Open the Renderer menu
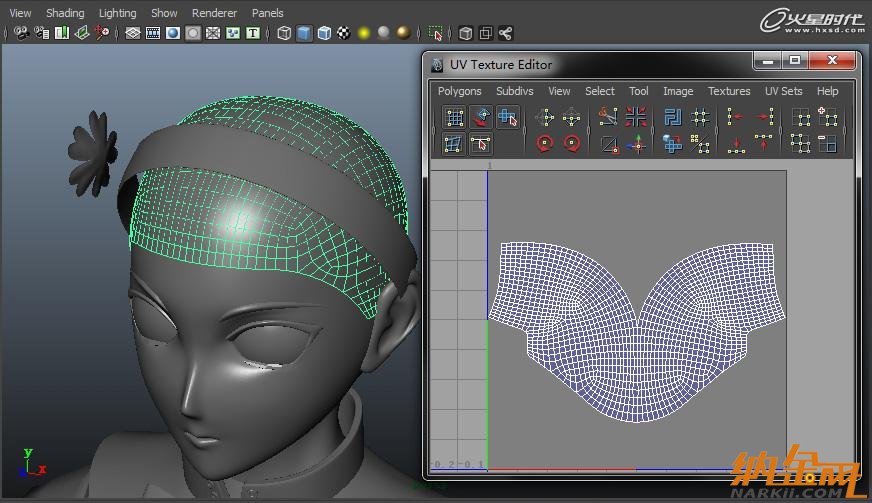 coord(214,13)
